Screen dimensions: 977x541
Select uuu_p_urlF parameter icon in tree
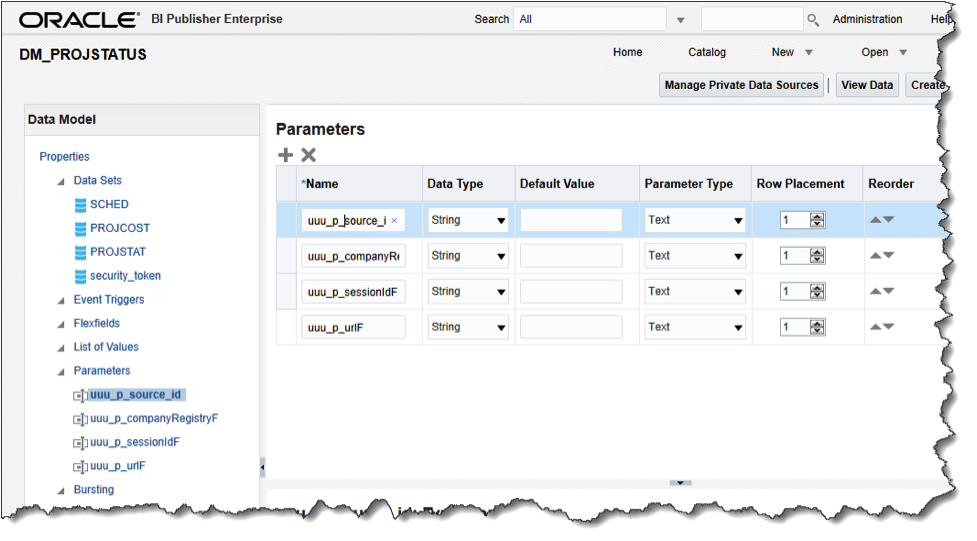click(80, 467)
